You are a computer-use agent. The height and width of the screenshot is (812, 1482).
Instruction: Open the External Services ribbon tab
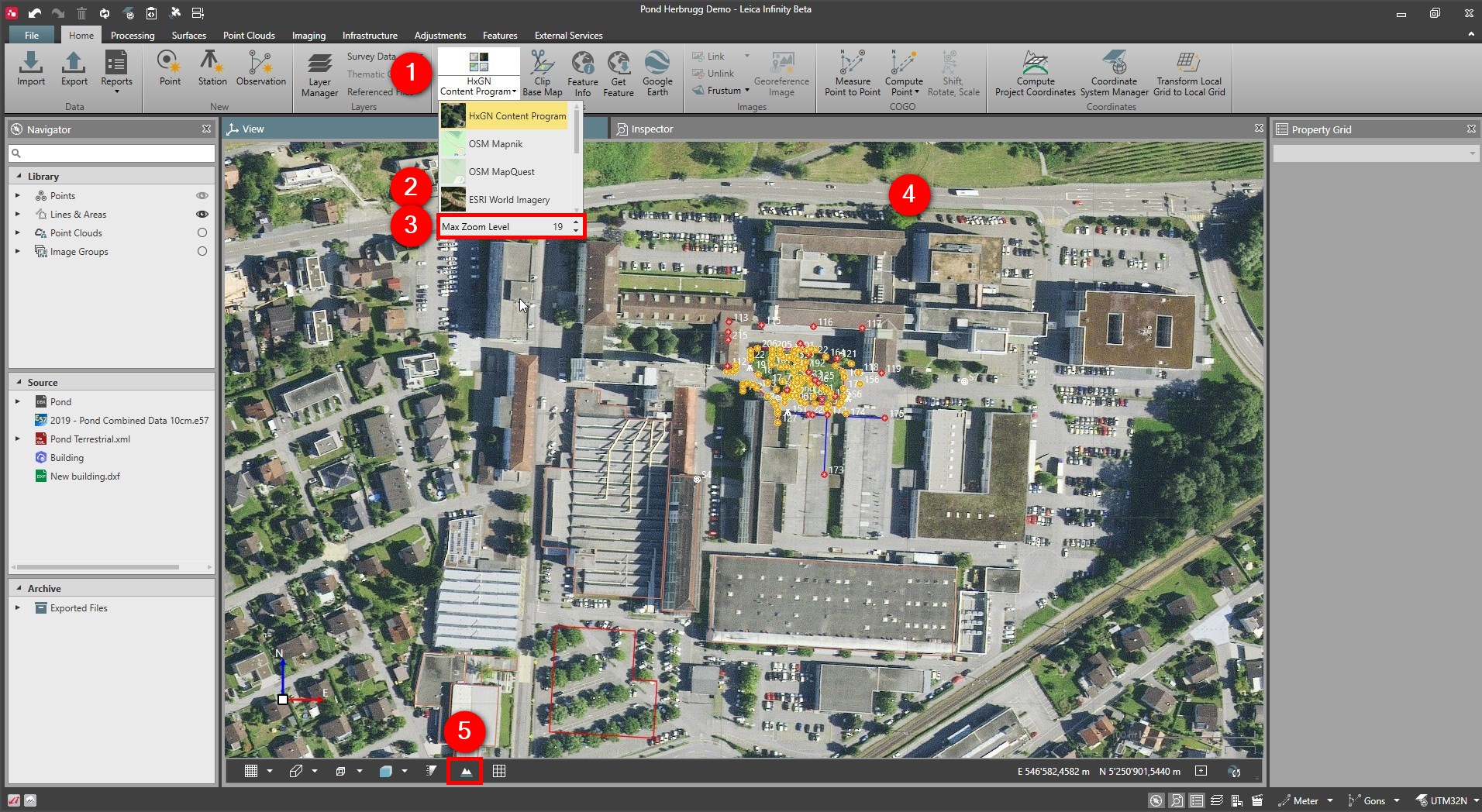pos(568,35)
